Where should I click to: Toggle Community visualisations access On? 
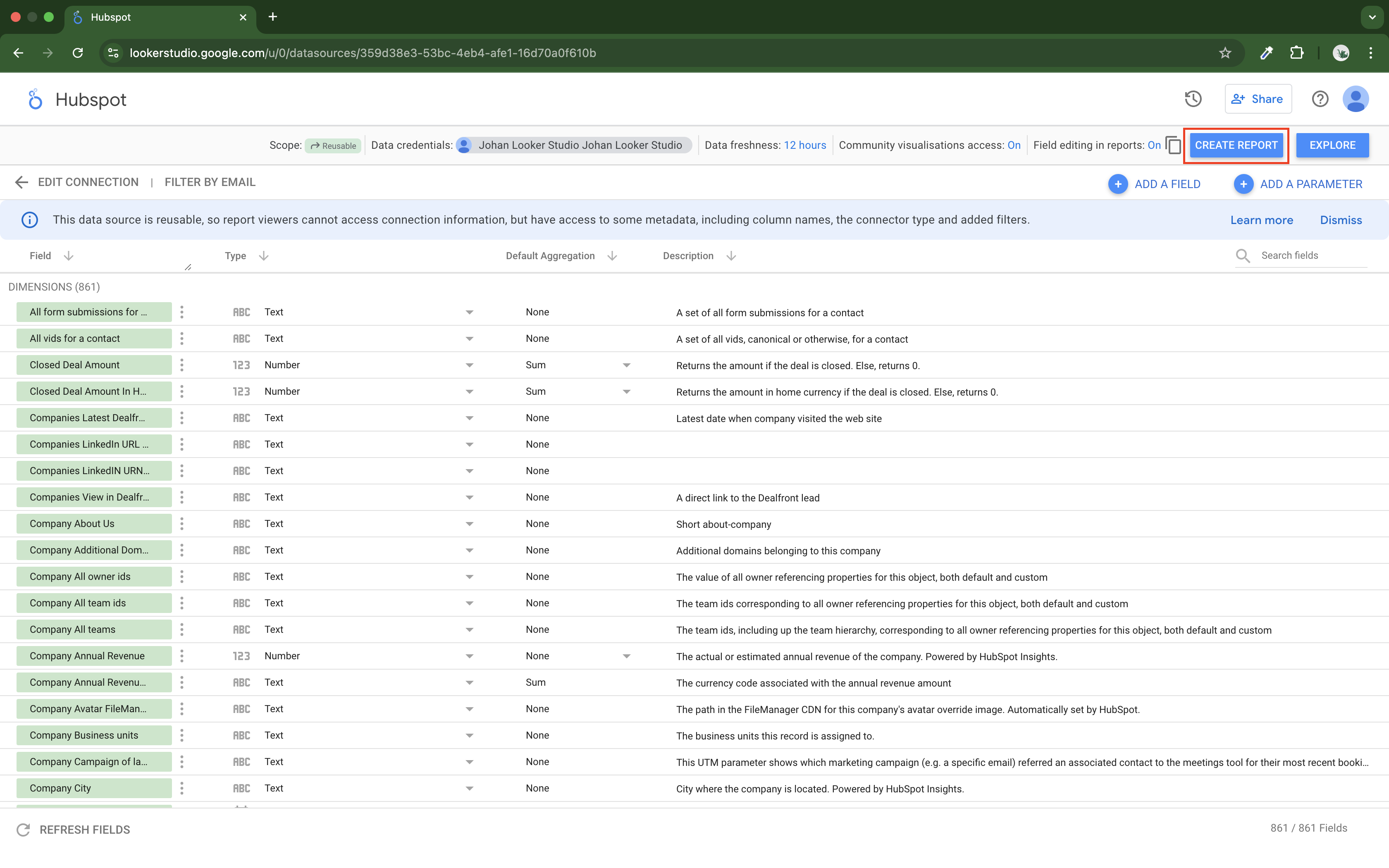pyautogui.click(x=1014, y=145)
